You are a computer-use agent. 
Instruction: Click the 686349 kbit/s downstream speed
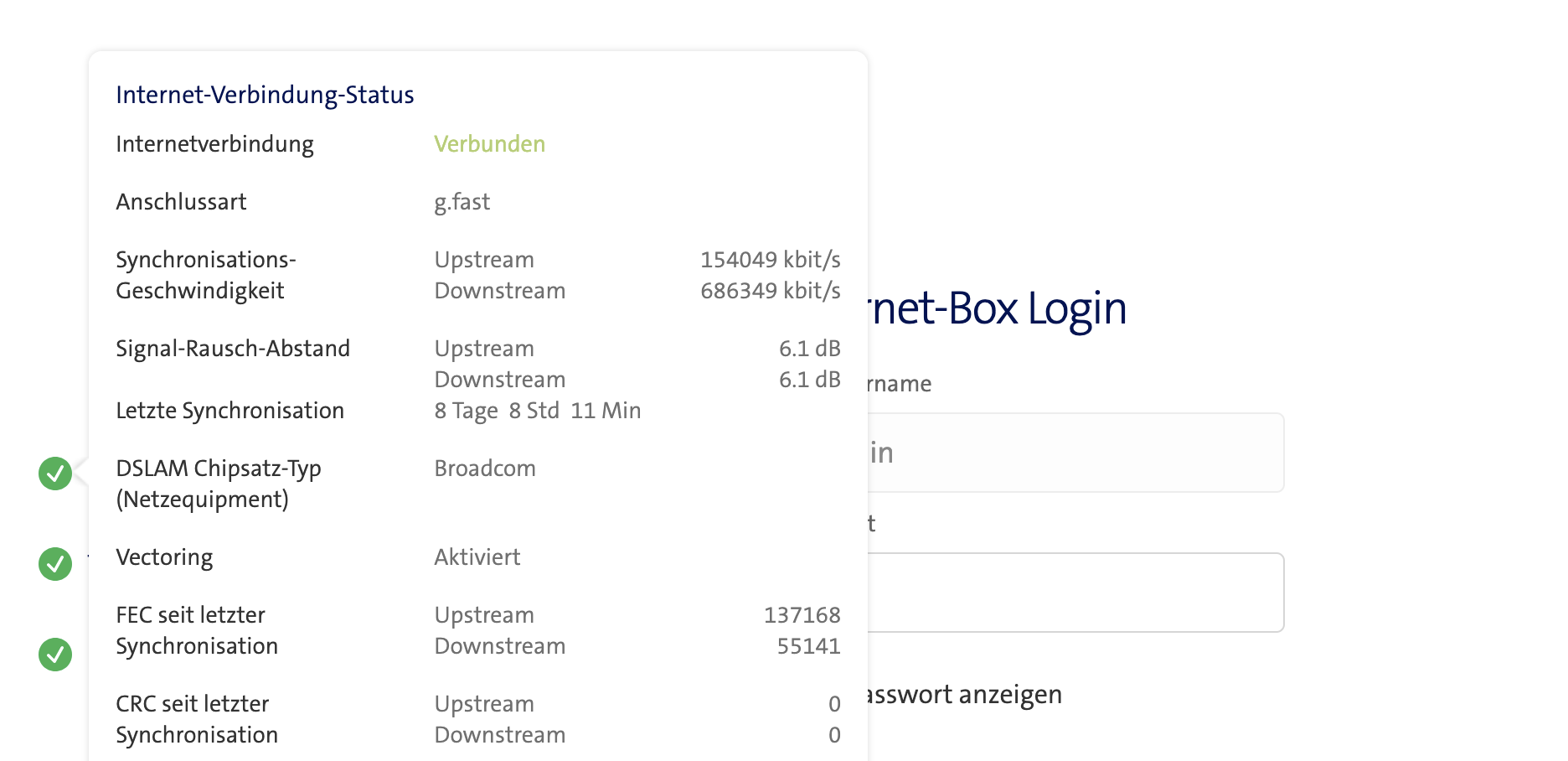770,291
